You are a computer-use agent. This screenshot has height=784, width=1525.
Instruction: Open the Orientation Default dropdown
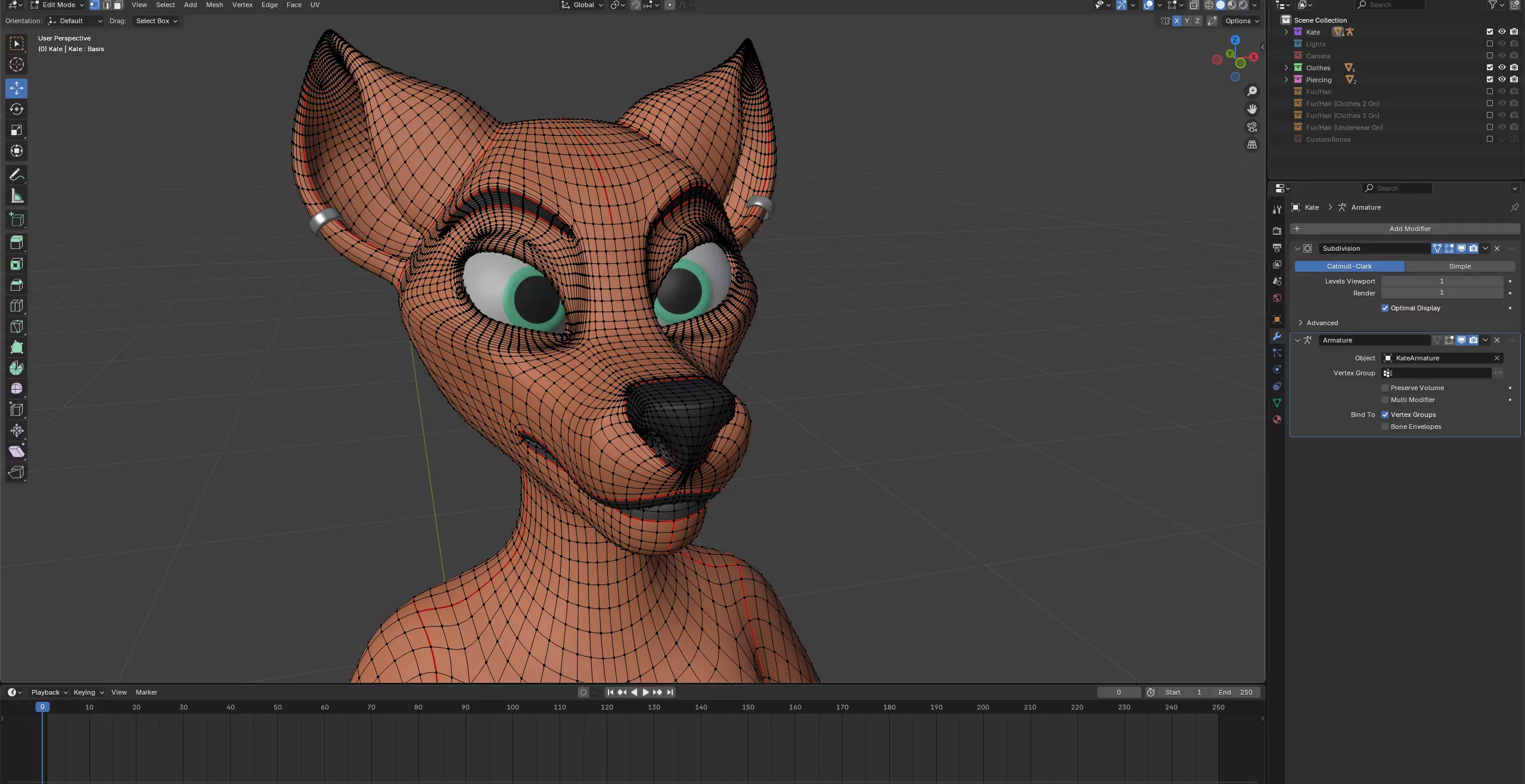click(75, 21)
